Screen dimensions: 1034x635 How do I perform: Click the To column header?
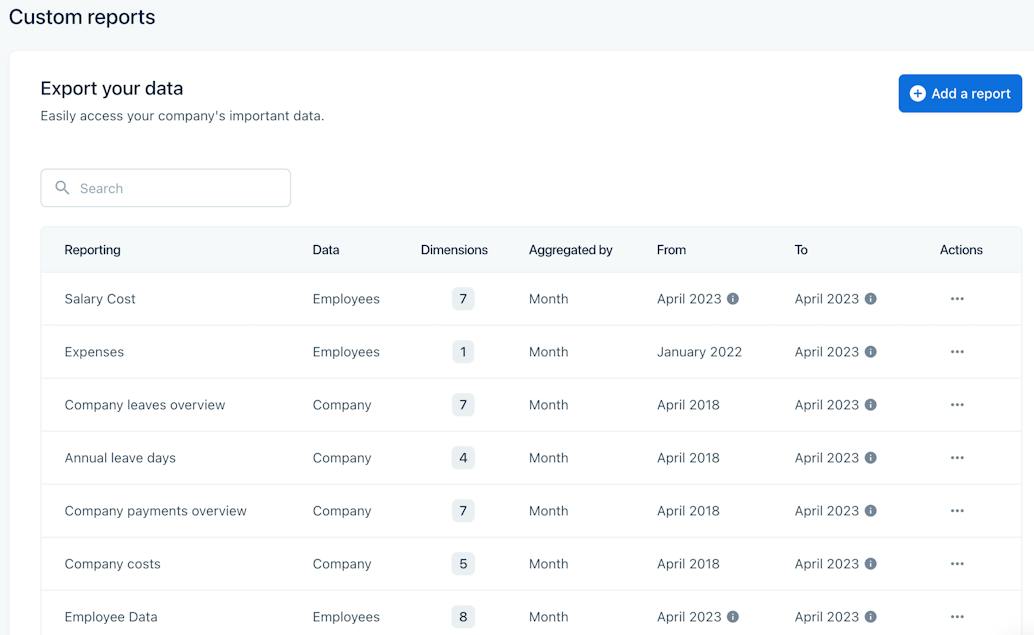(801, 250)
